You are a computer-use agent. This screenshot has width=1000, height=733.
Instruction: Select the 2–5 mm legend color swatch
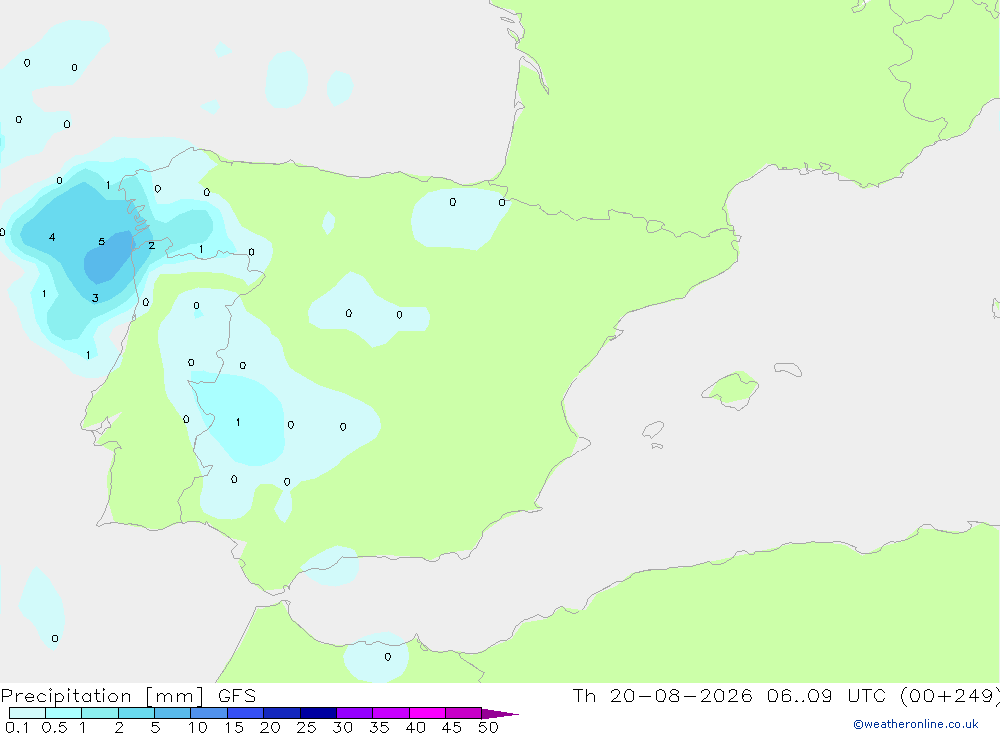(136, 713)
